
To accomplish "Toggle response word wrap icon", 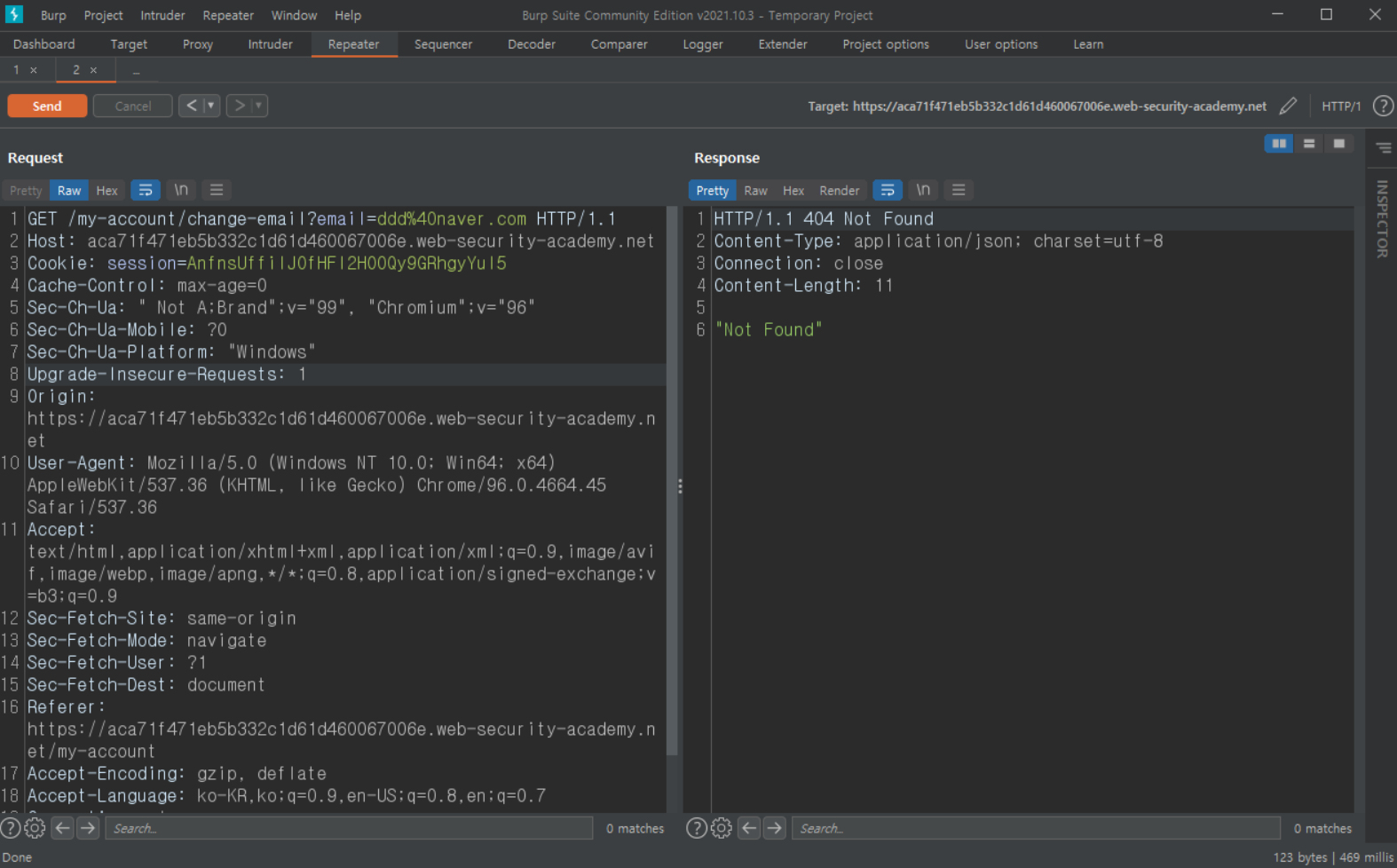I will click(888, 190).
